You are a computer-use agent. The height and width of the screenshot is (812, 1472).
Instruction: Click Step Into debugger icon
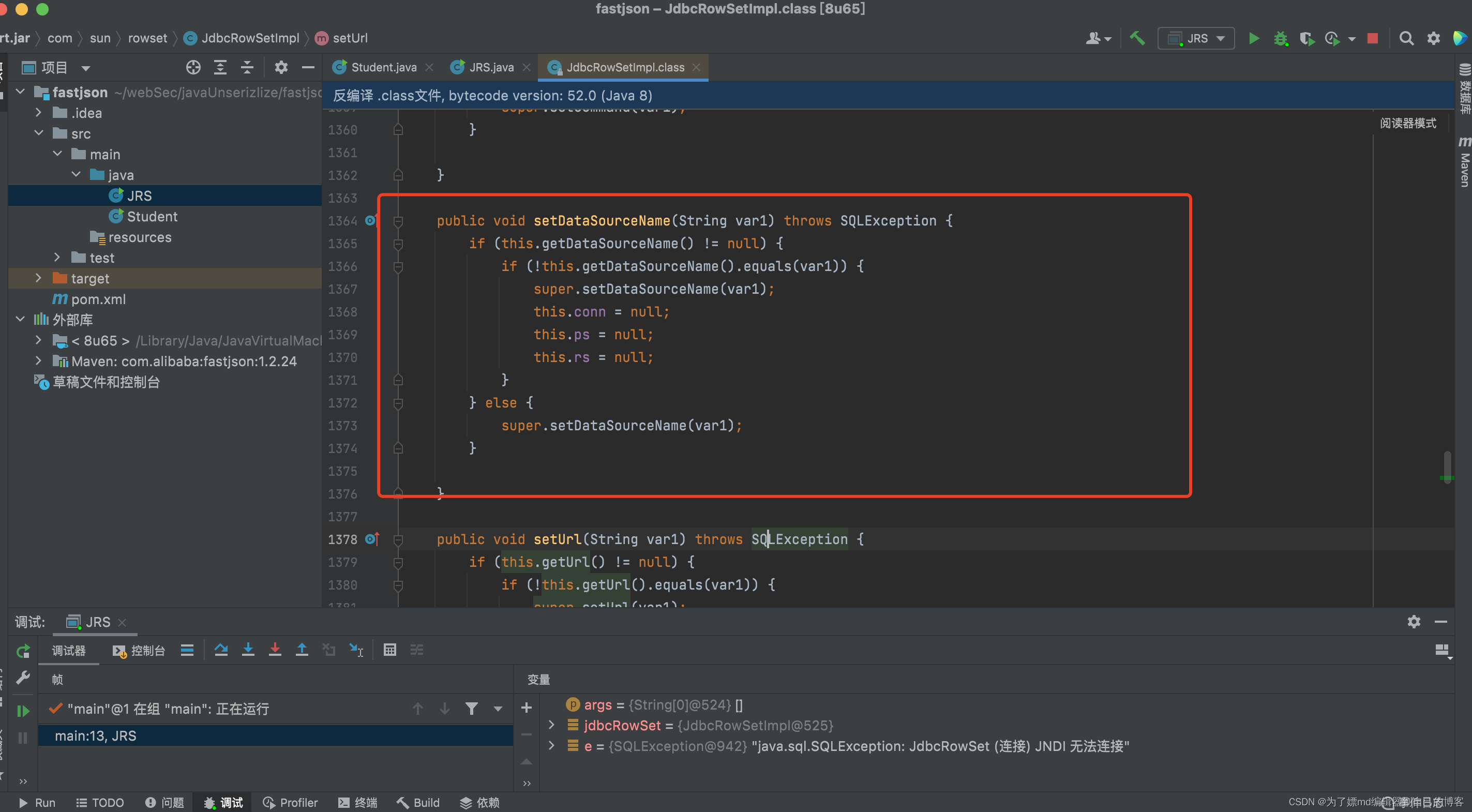click(248, 650)
